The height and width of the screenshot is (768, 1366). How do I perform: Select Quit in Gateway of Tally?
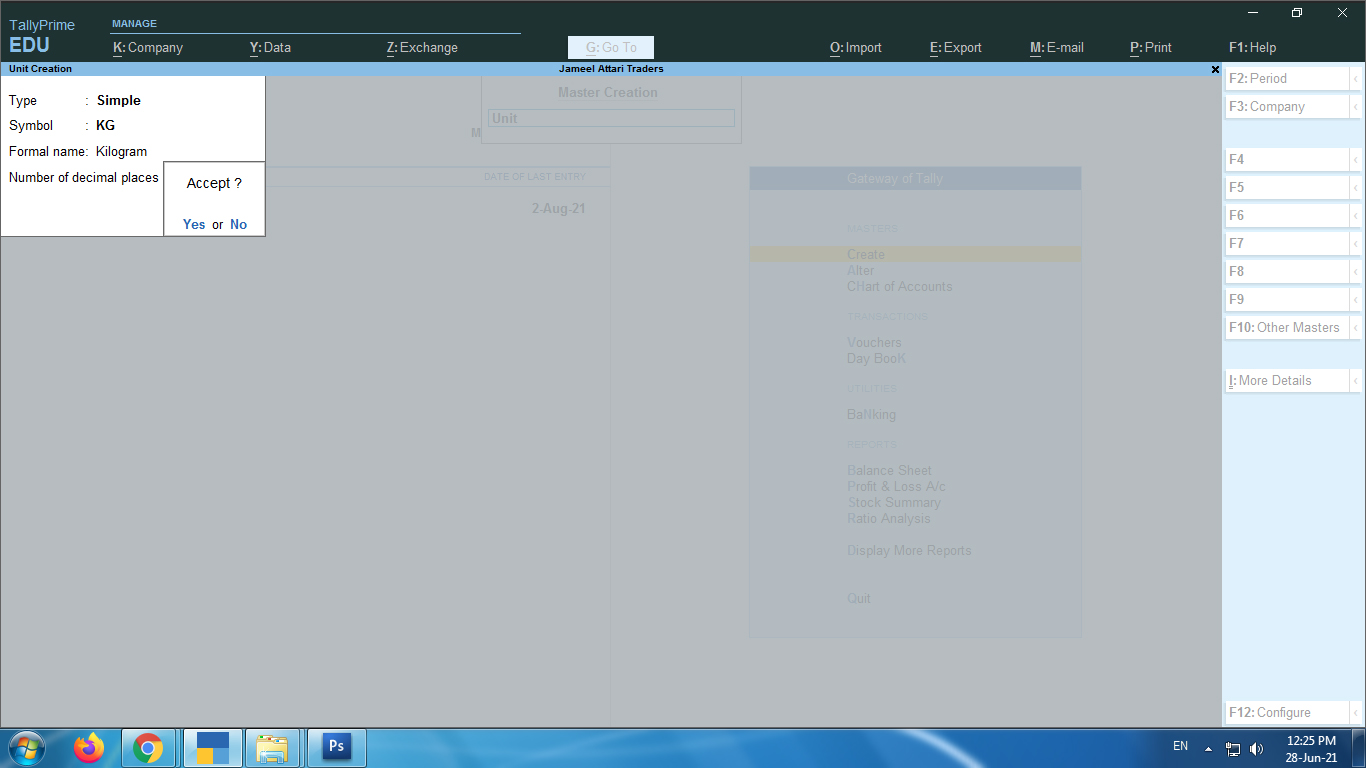coord(859,598)
